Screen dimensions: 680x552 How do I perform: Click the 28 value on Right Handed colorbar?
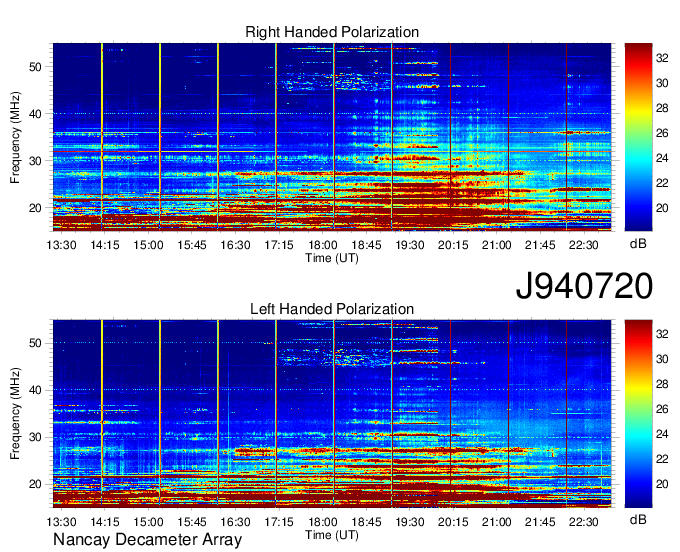click(x=662, y=108)
